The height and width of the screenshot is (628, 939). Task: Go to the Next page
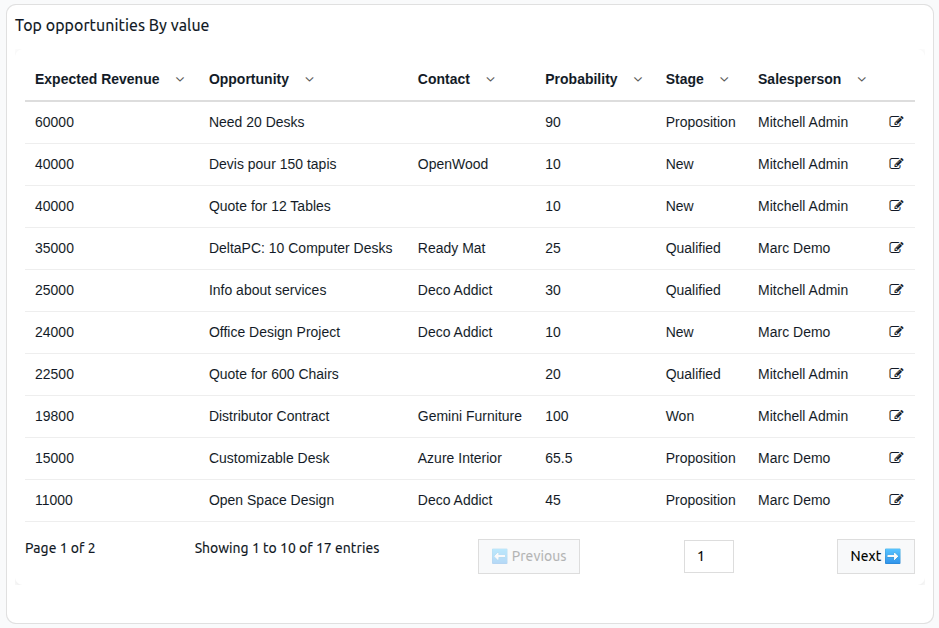875,556
